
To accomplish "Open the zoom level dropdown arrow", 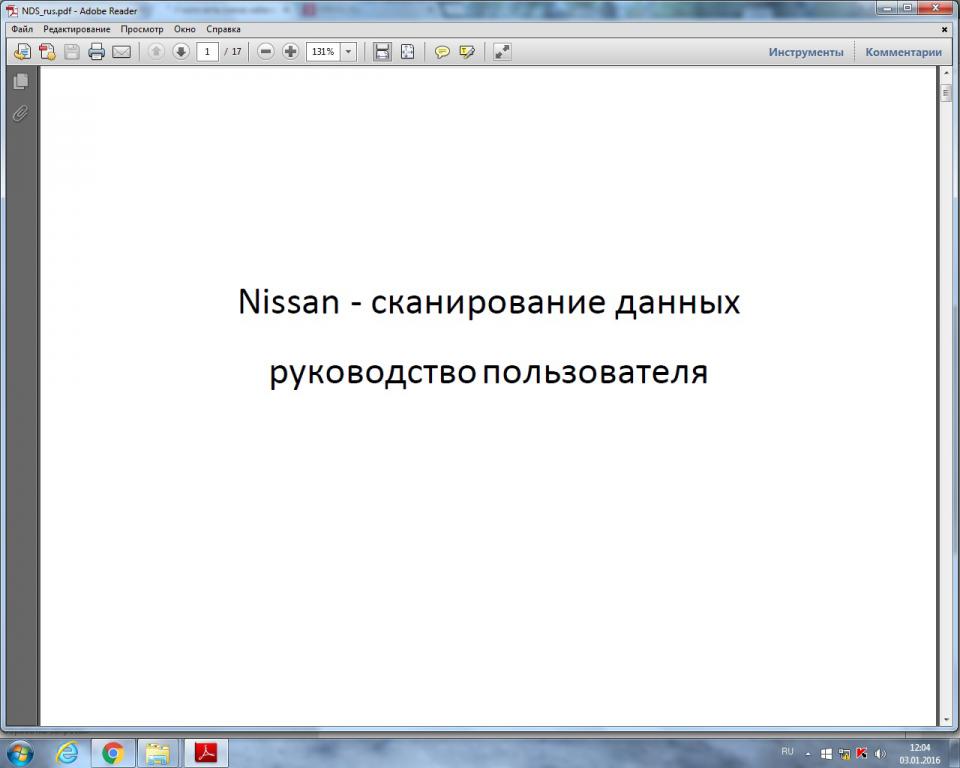I will tap(348, 51).
